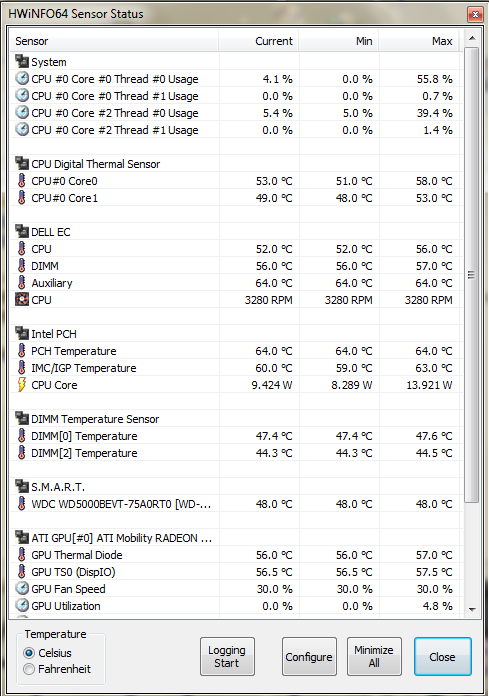Click the vertical scrollbar thumb
Viewport: 489px width, 696px height.
click(472, 275)
